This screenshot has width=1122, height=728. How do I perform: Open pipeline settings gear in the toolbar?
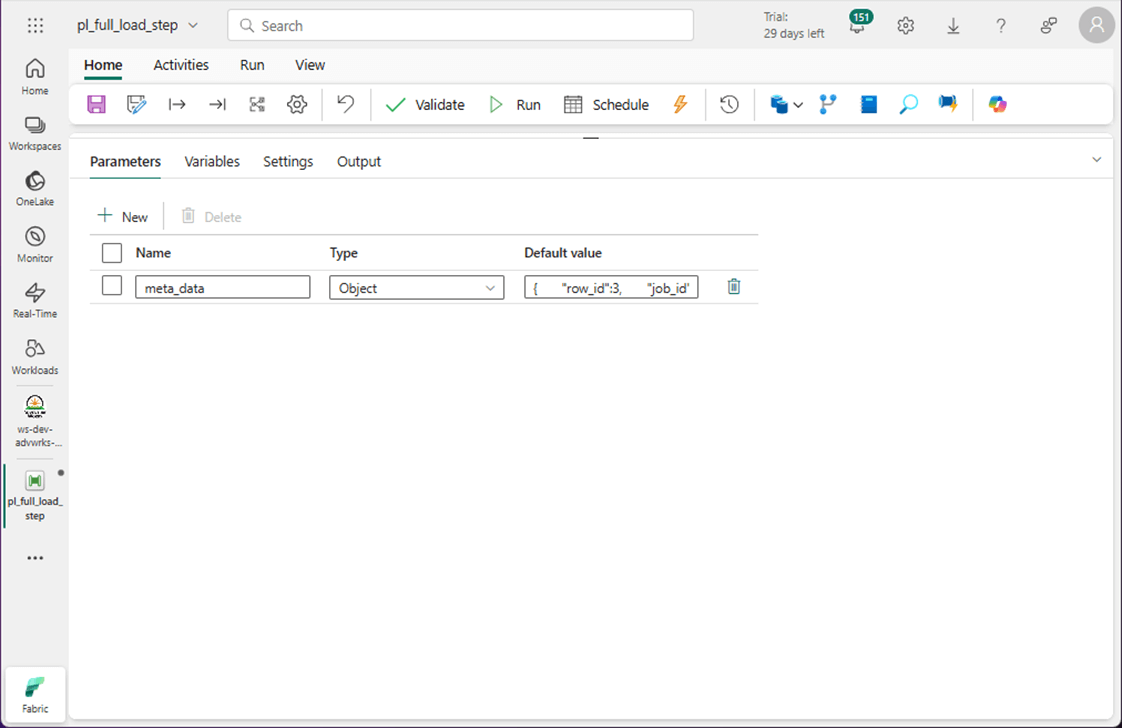pos(297,105)
